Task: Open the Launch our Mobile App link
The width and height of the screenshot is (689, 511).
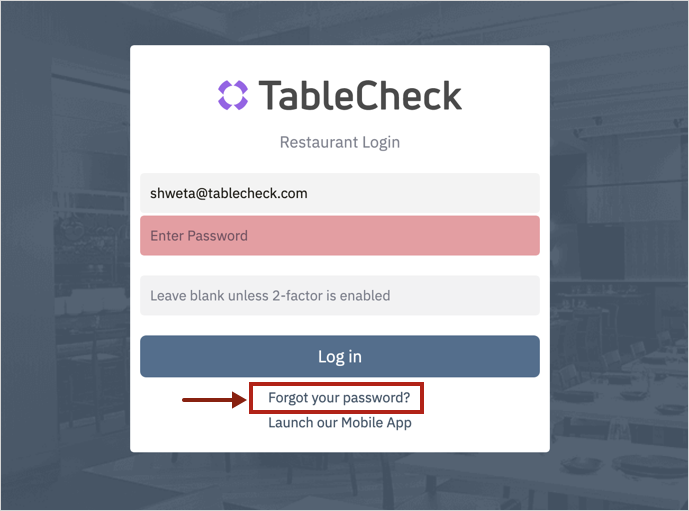Action: coord(340,423)
